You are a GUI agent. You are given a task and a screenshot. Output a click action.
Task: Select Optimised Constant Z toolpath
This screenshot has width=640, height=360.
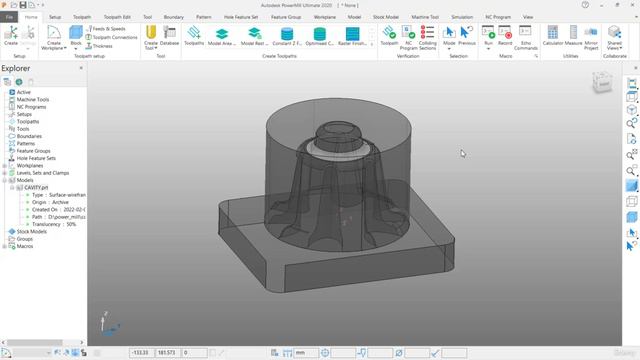coord(320,36)
